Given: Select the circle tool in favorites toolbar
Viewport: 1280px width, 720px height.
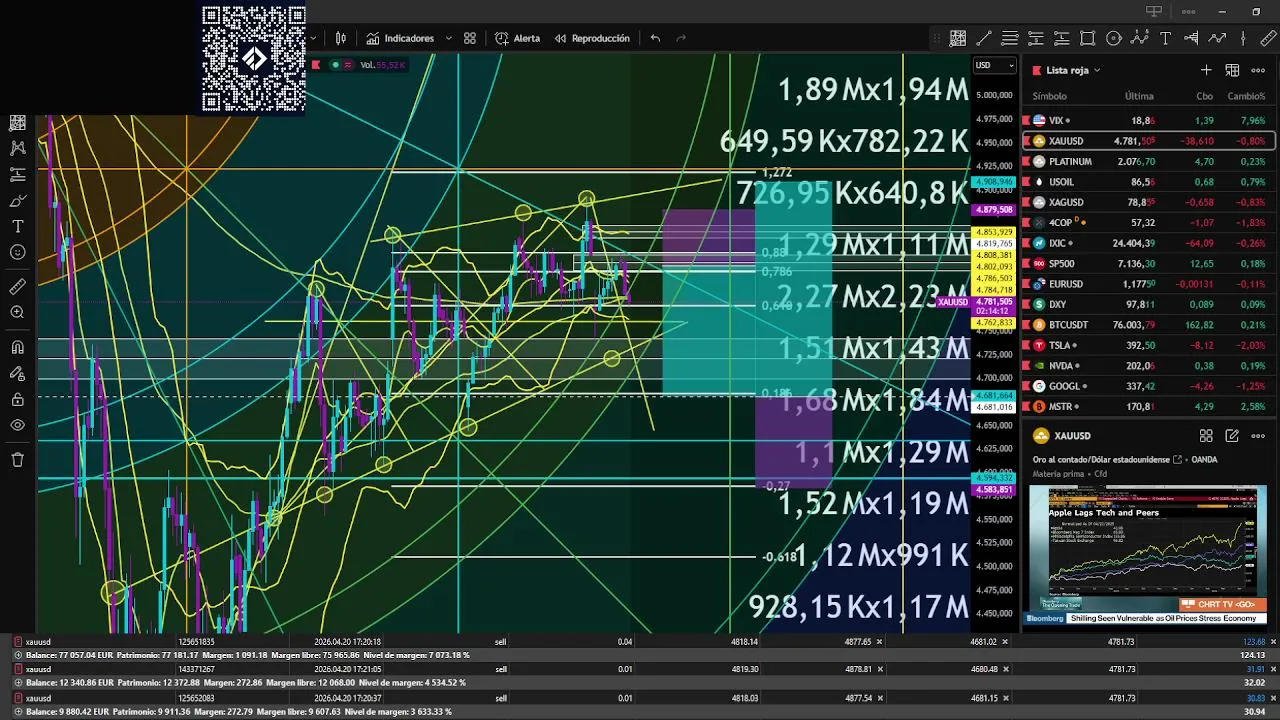Looking at the screenshot, I should tap(1114, 38).
